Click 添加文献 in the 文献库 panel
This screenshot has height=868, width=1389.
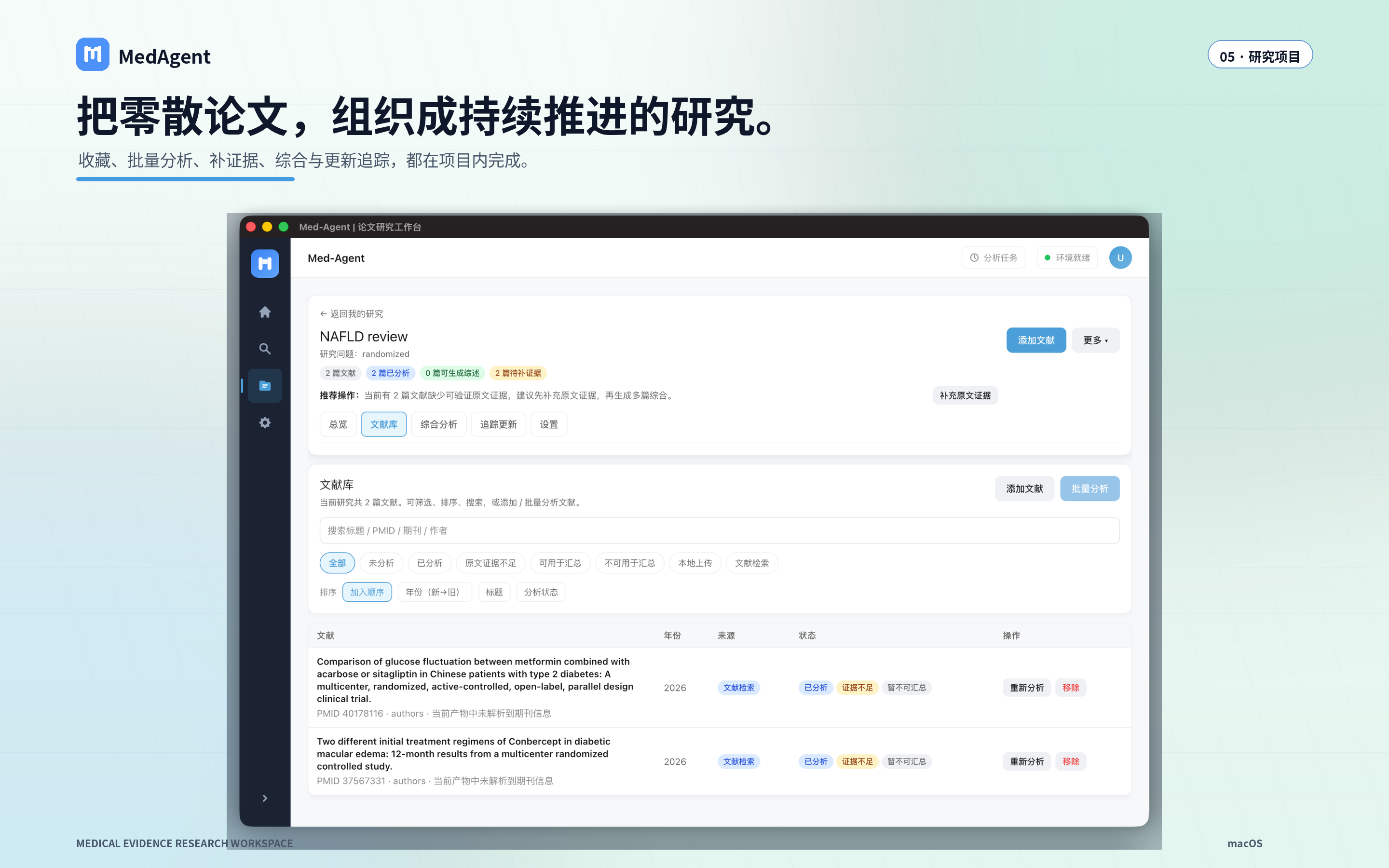click(x=1024, y=488)
